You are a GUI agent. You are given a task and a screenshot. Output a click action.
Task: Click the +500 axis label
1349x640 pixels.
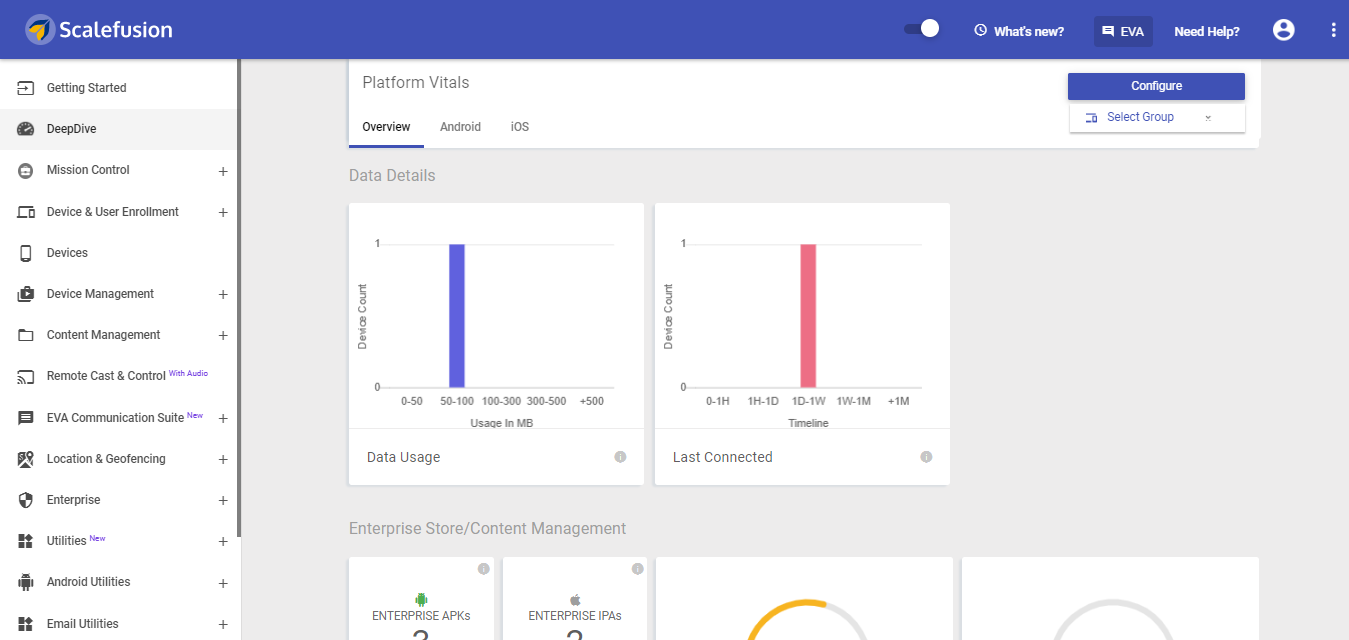[x=592, y=401]
